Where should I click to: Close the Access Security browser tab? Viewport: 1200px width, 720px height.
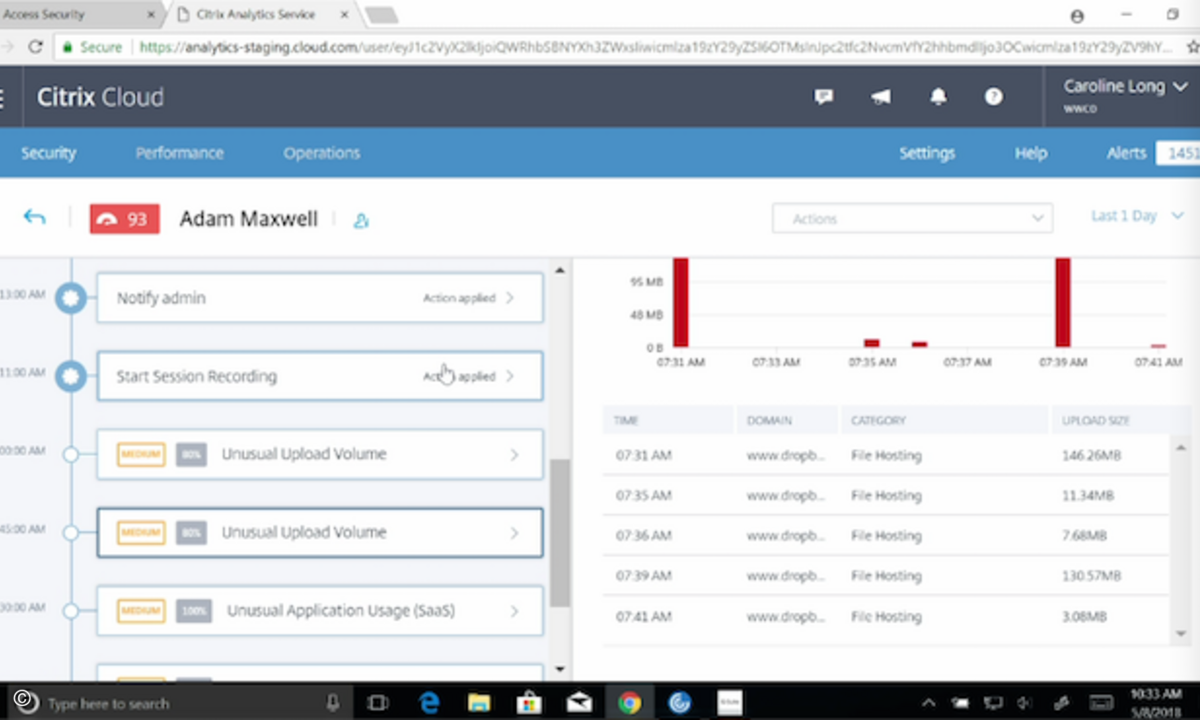(152, 16)
